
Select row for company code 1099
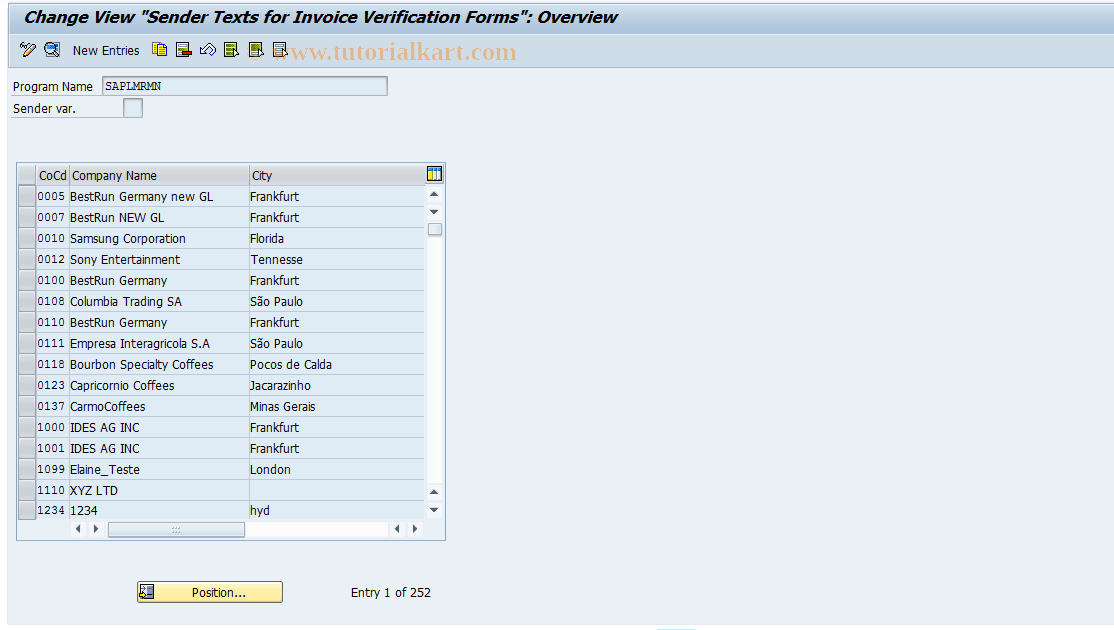(27, 469)
